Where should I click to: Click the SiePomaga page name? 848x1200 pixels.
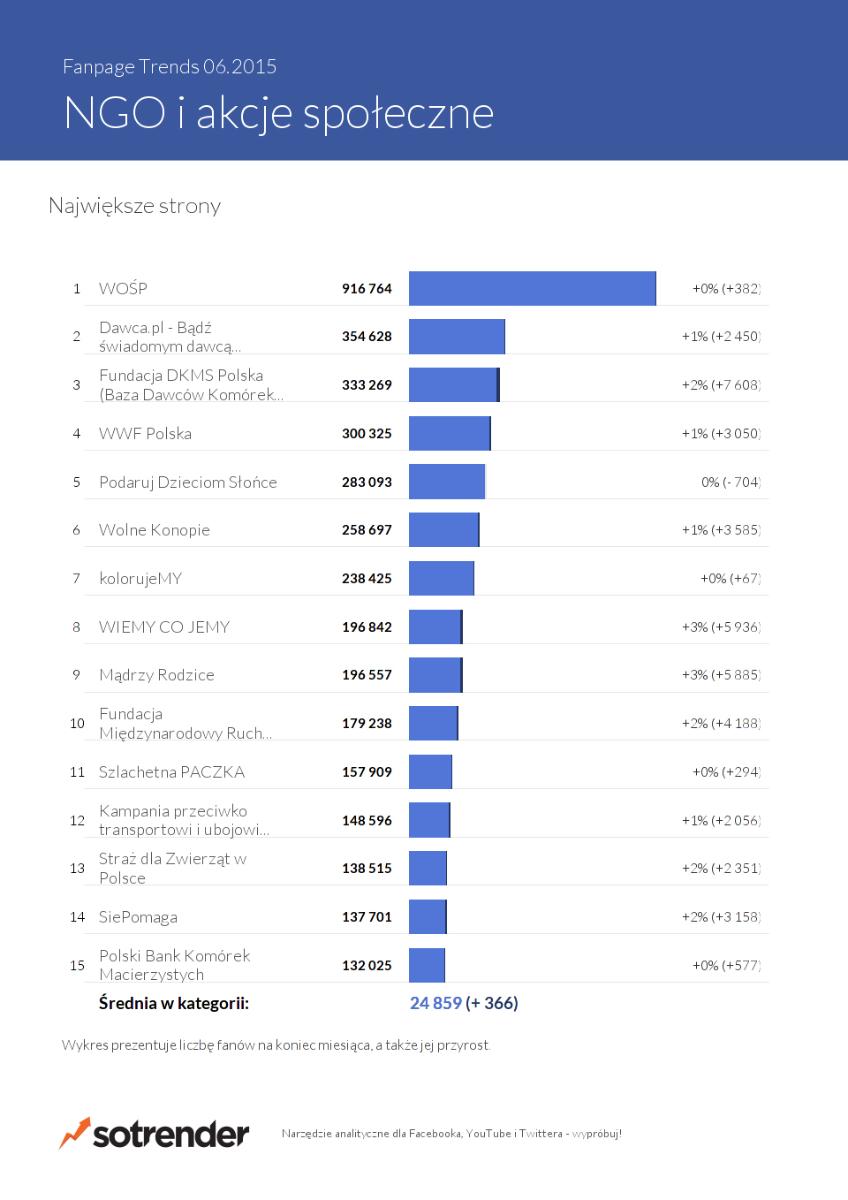[138, 917]
